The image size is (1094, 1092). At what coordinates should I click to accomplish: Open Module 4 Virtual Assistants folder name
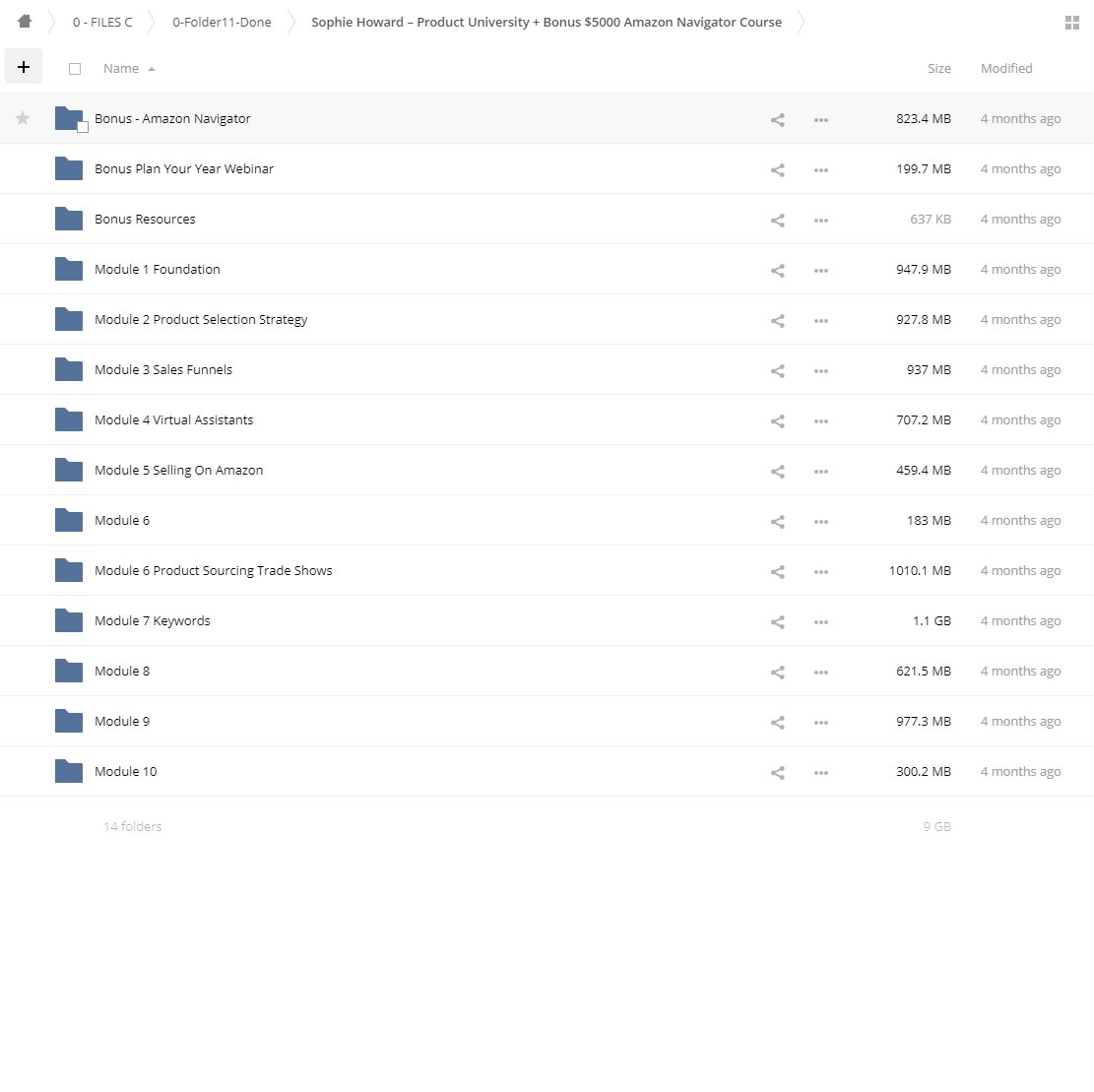173,420
